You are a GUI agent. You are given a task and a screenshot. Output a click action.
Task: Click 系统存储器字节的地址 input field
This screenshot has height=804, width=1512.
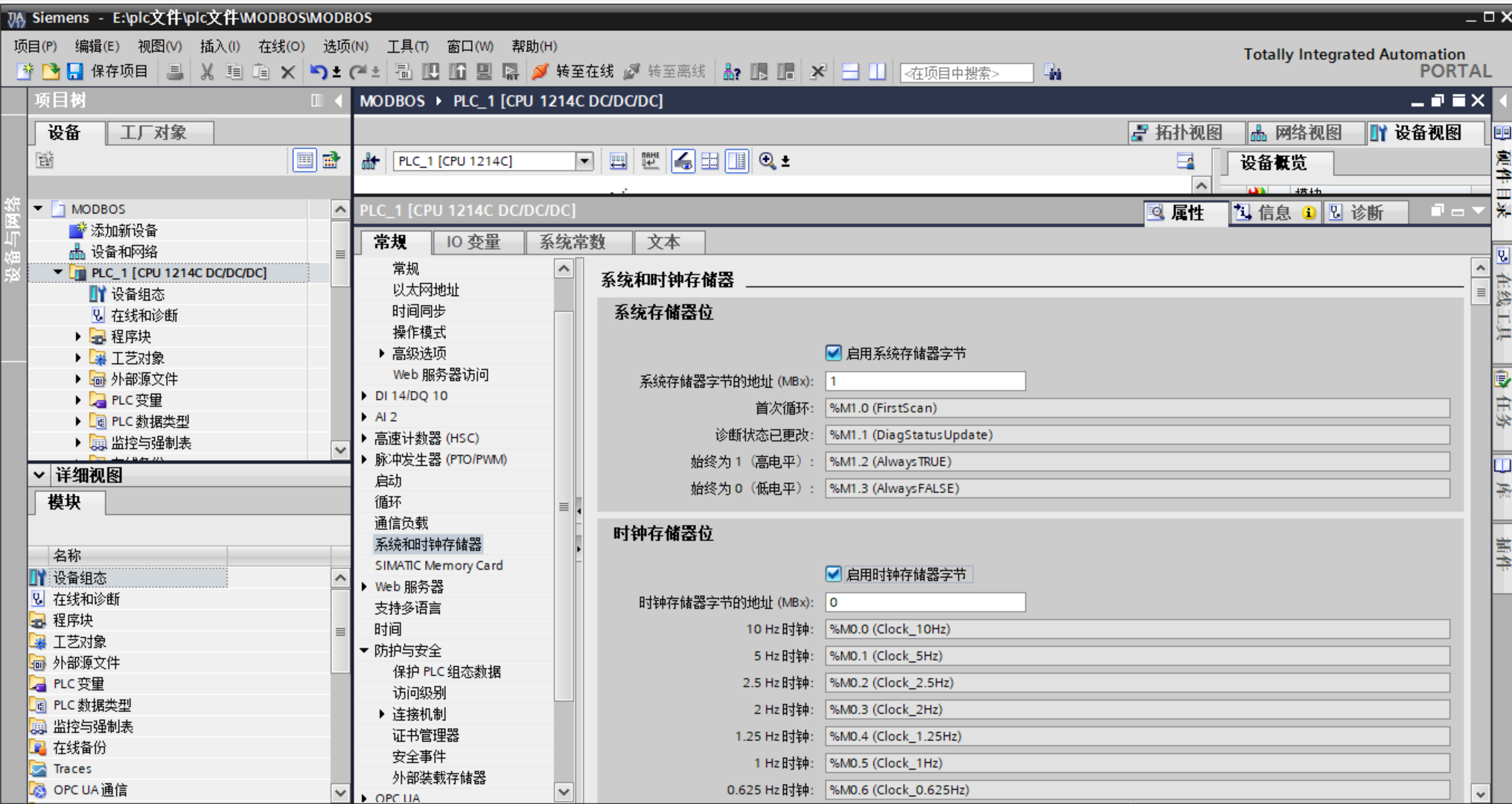tap(925, 381)
